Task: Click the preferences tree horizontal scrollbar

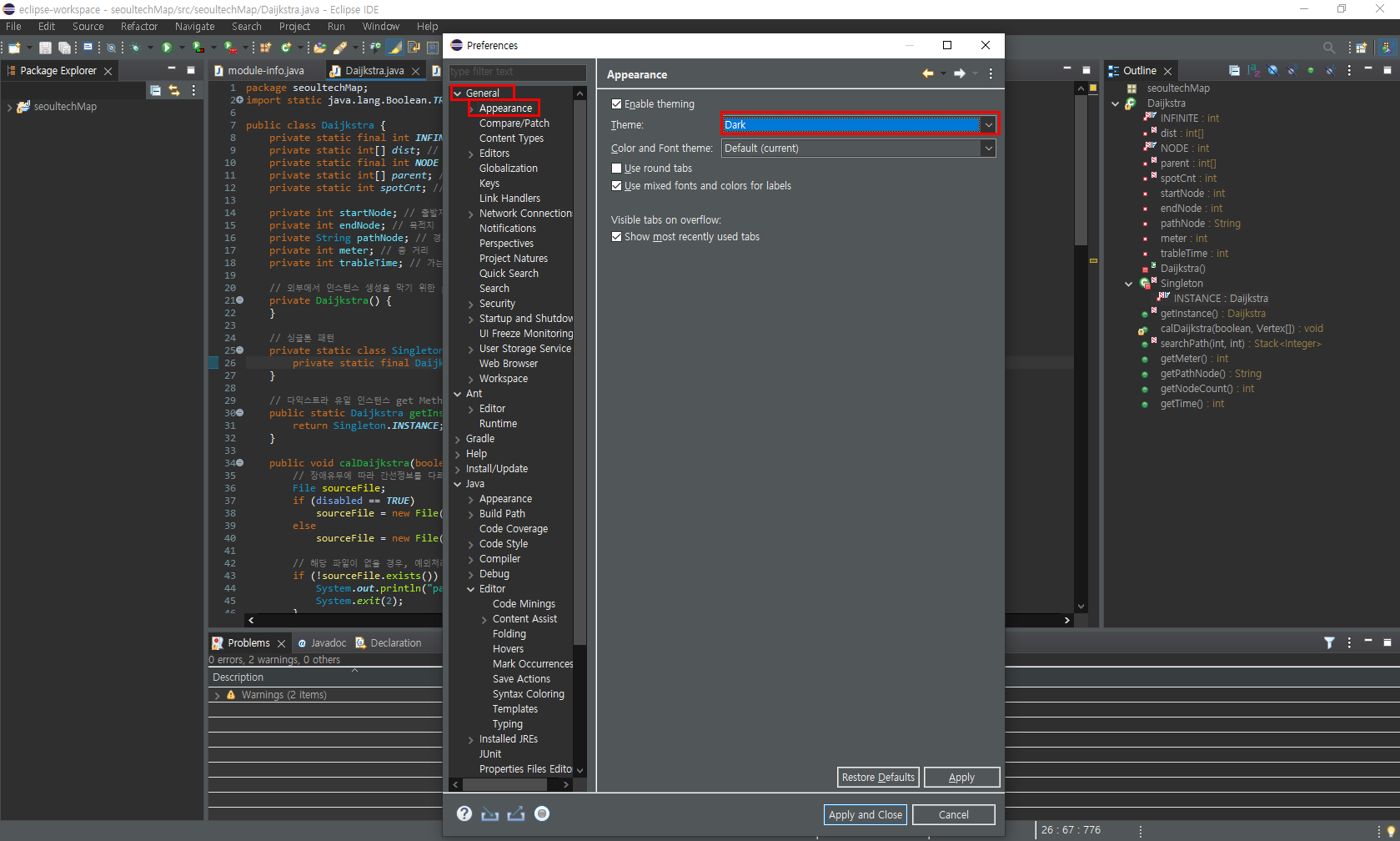Action: coord(505,784)
